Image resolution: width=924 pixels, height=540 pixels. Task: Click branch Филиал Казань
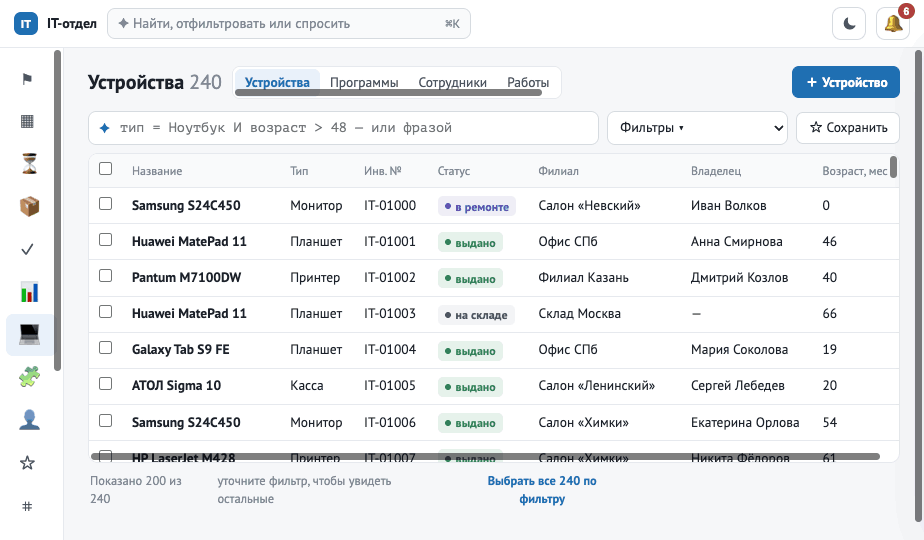(x=583, y=278)
